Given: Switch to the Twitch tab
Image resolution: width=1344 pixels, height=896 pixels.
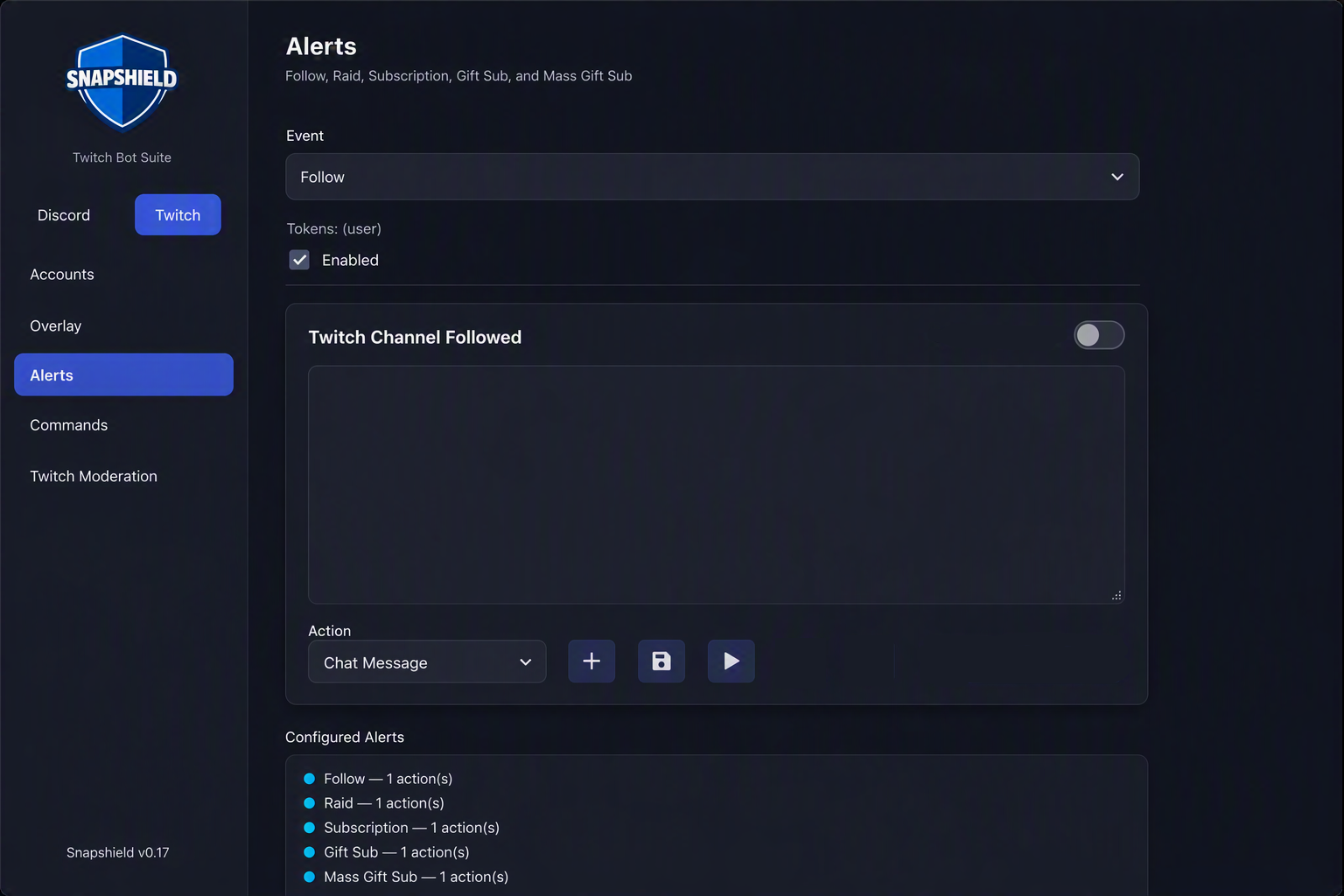Looking at the screenshot, I should tap(178, 215).
